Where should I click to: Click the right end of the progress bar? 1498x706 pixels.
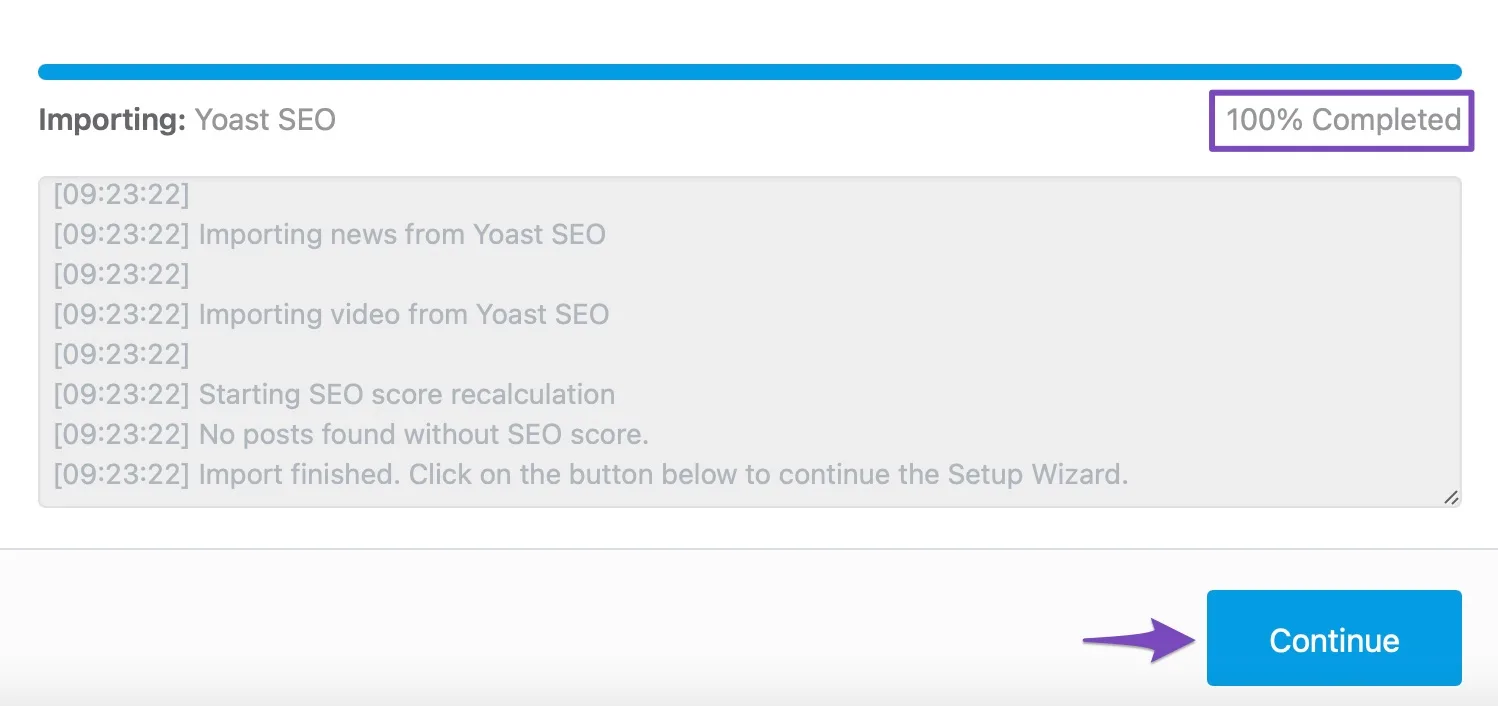(x=1452, y=72)
